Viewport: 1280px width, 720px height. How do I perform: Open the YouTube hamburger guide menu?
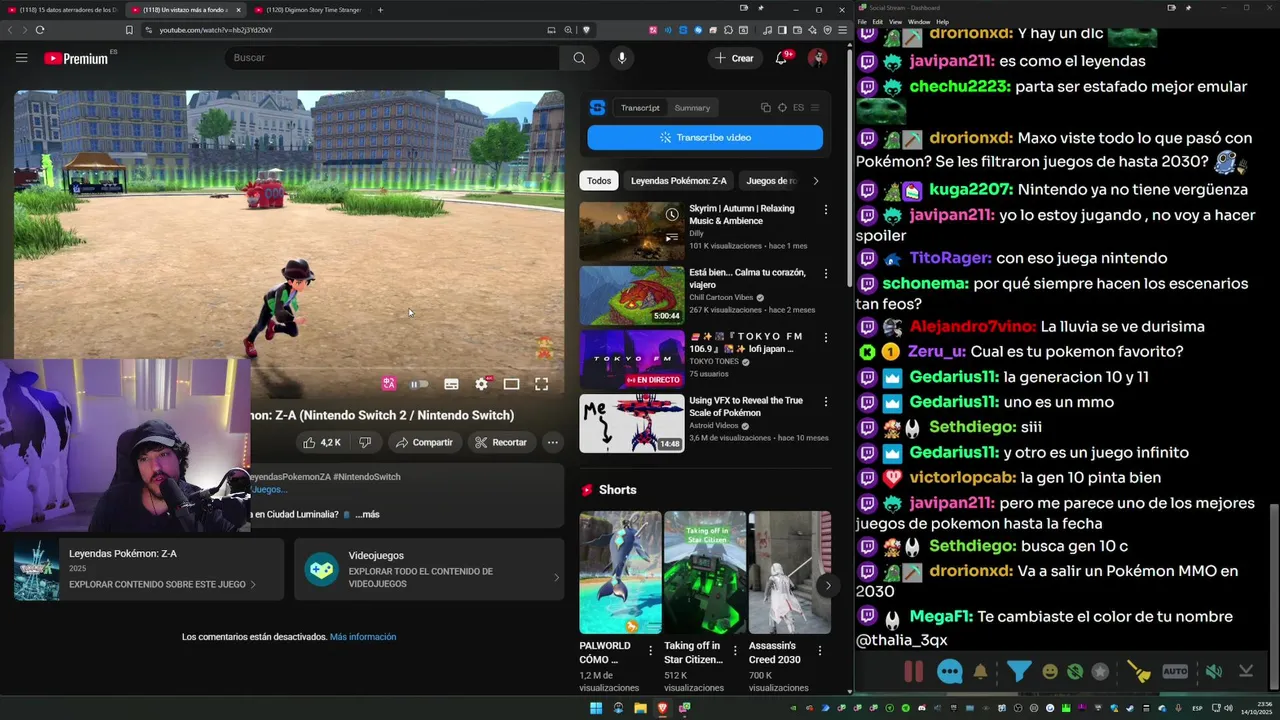tap(21, 58)
